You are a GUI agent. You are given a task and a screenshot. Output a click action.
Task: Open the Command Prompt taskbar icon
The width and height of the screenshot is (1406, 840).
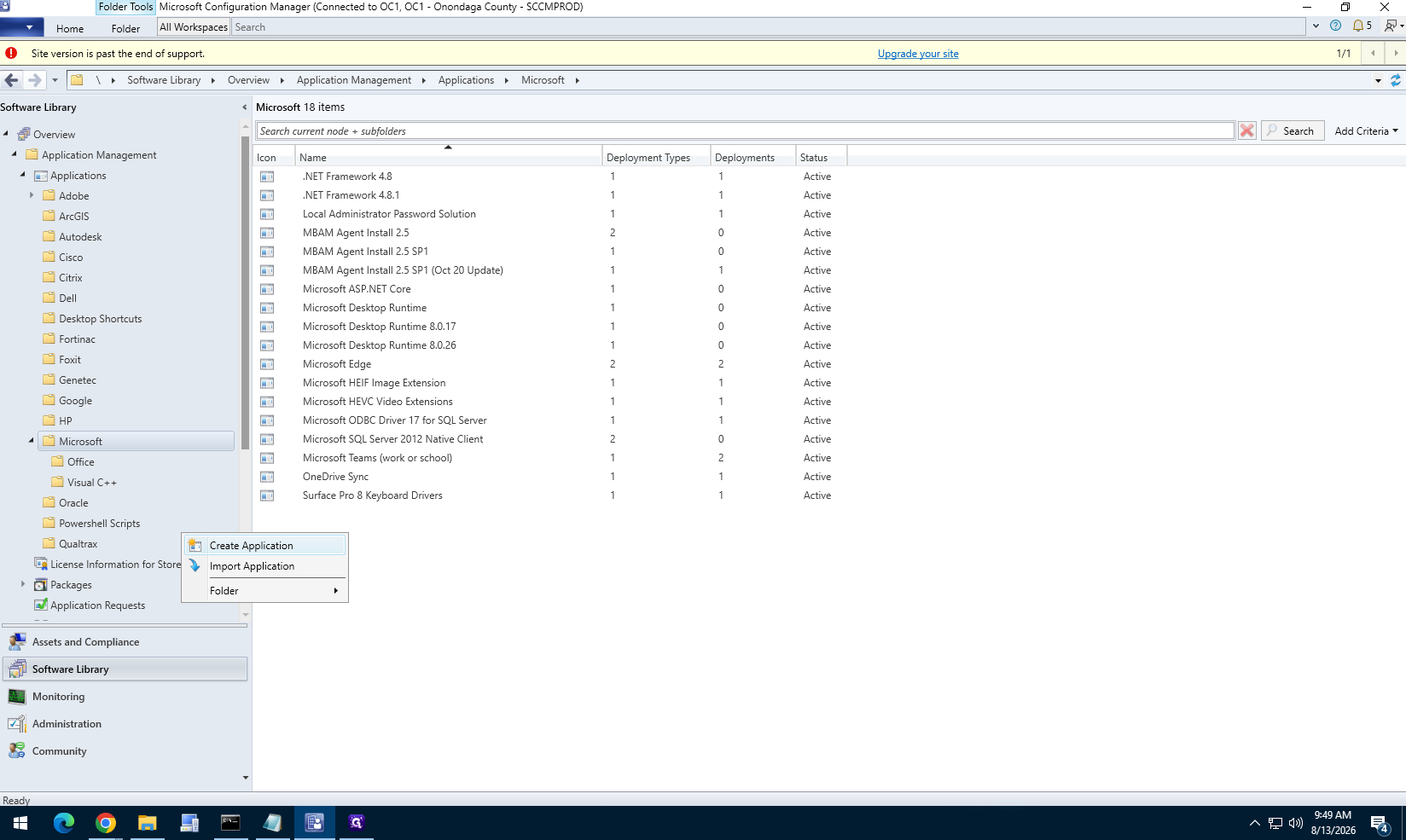231,823
